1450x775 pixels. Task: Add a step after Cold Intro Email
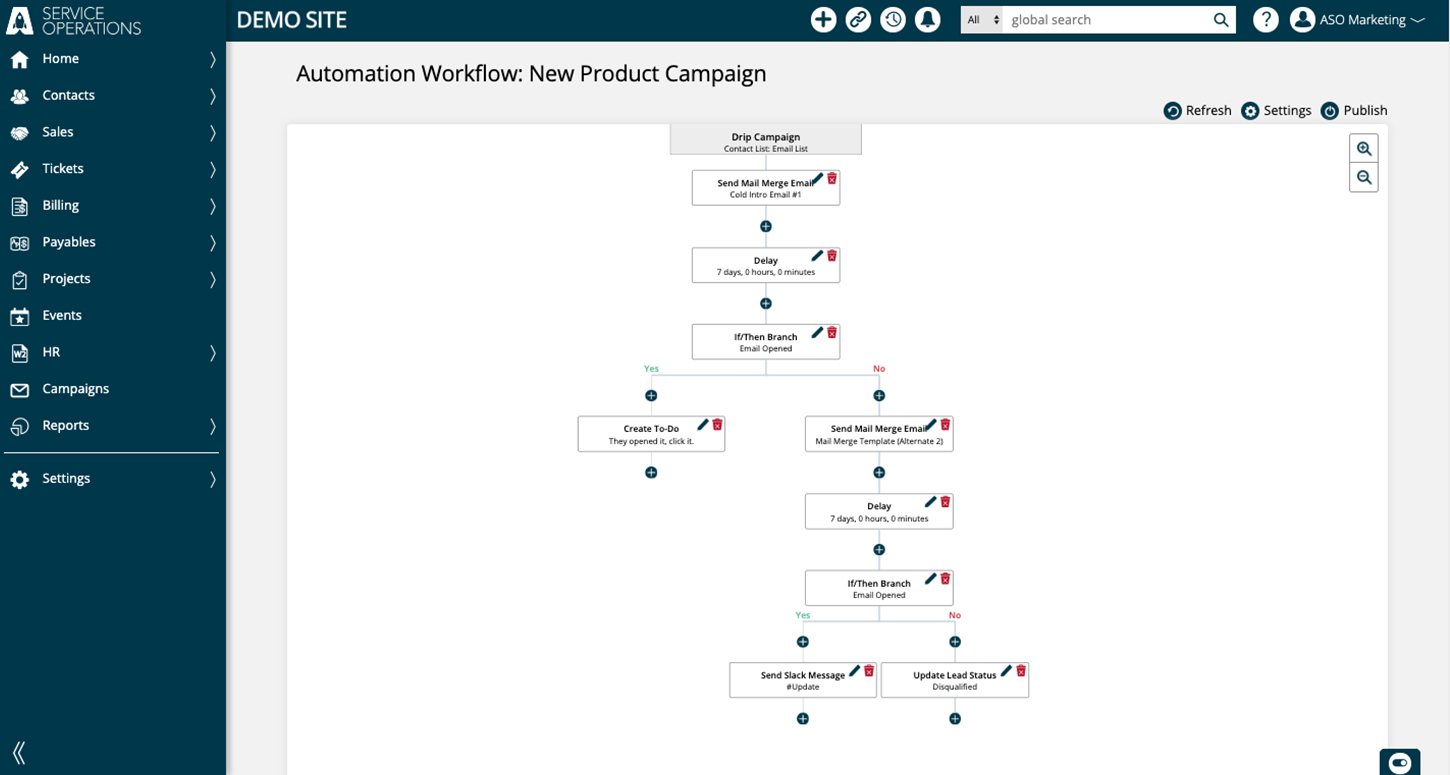(766, 227)
